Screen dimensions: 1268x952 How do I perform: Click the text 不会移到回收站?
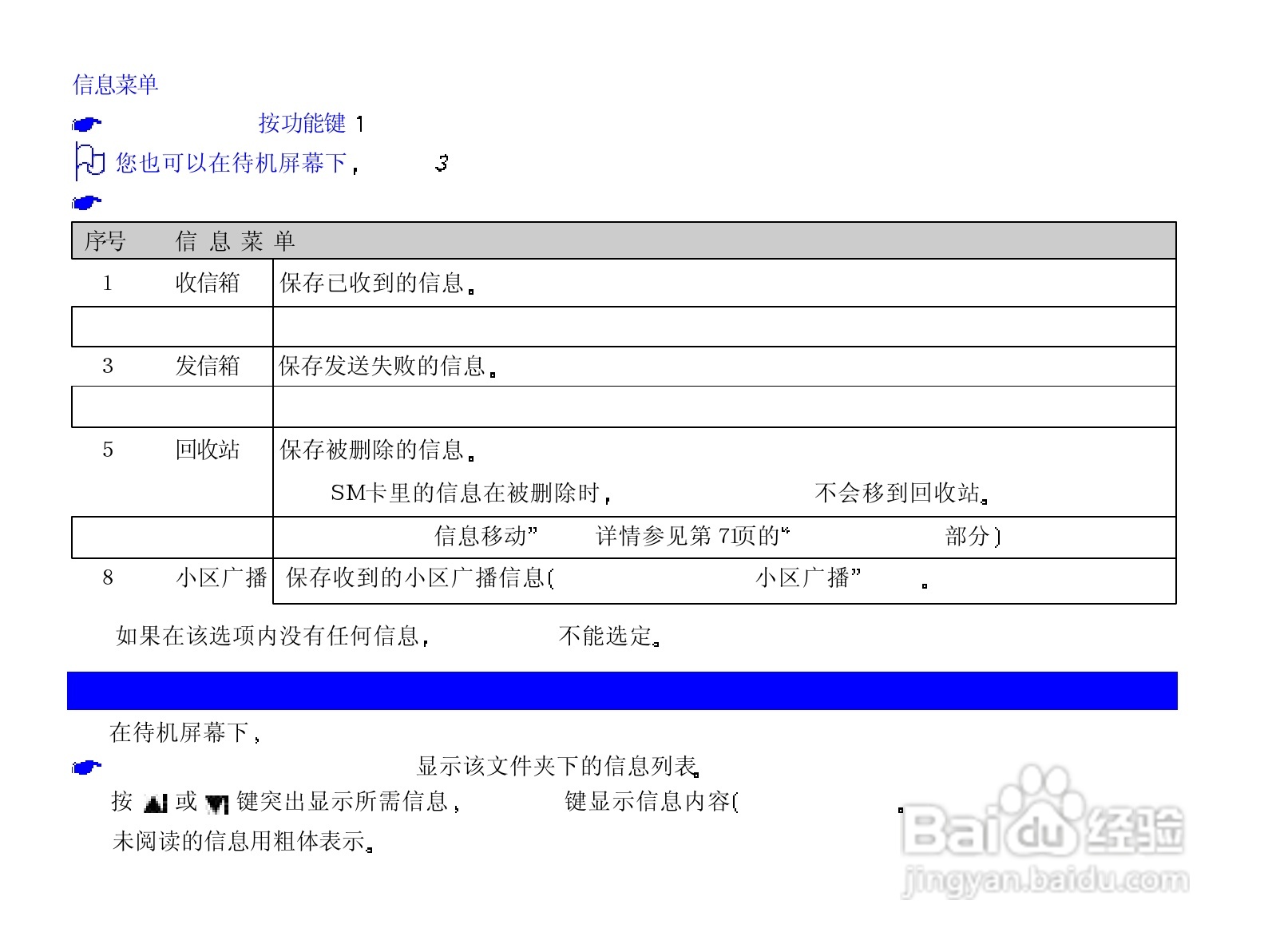[901, 494]
